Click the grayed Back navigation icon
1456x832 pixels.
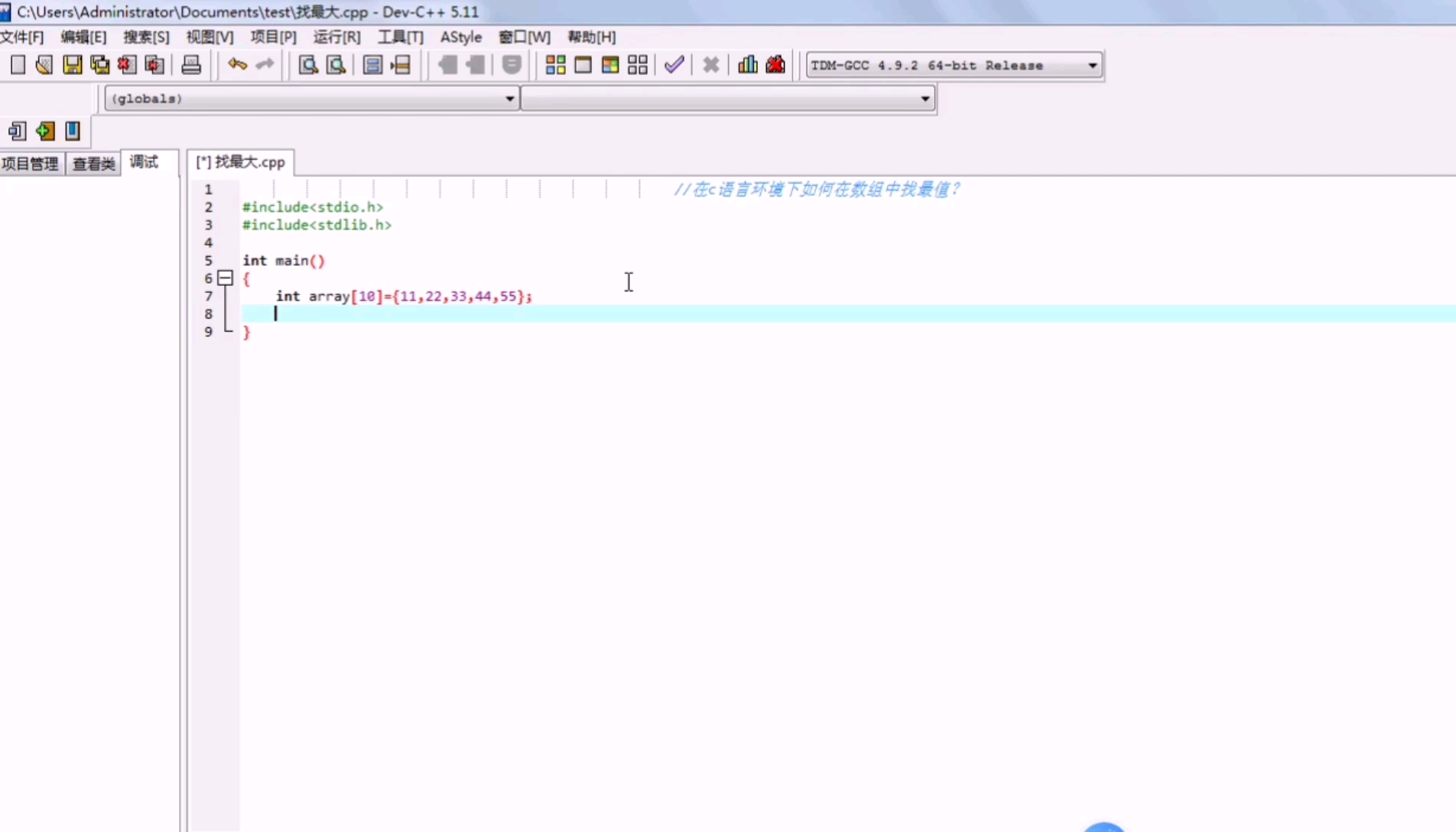447,65
